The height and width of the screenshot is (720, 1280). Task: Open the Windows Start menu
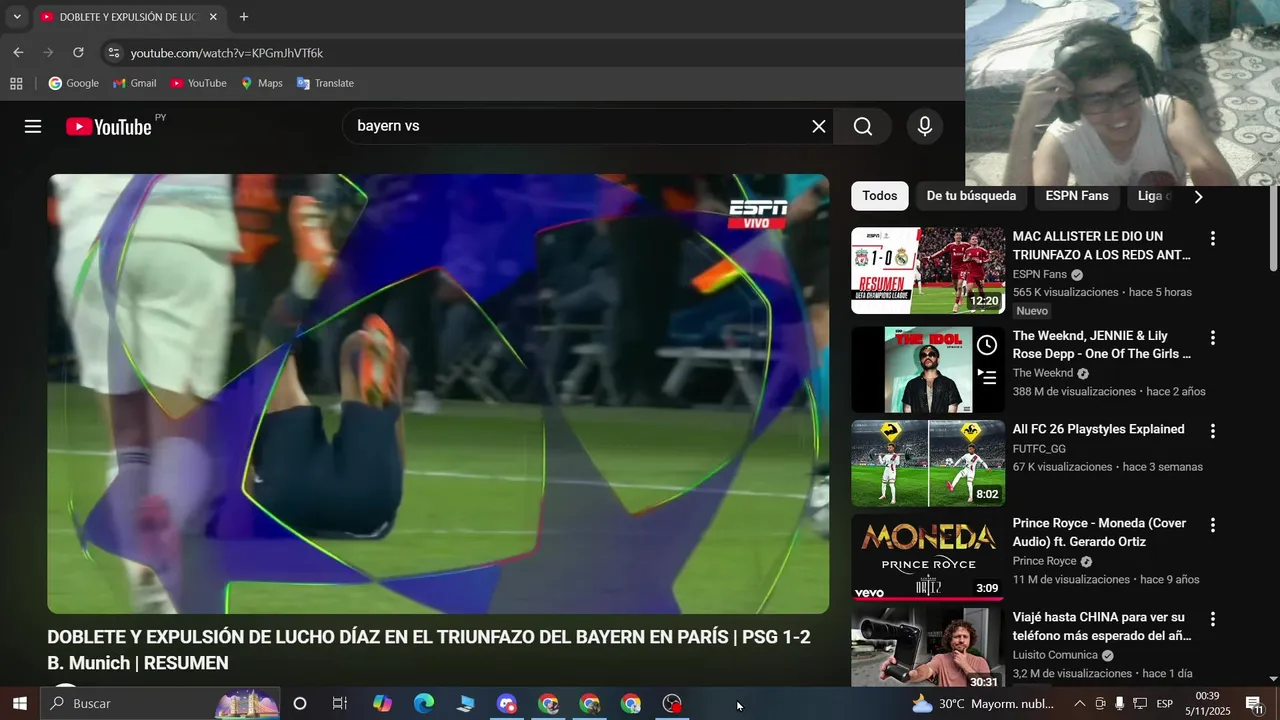click(x=19, y=704)
